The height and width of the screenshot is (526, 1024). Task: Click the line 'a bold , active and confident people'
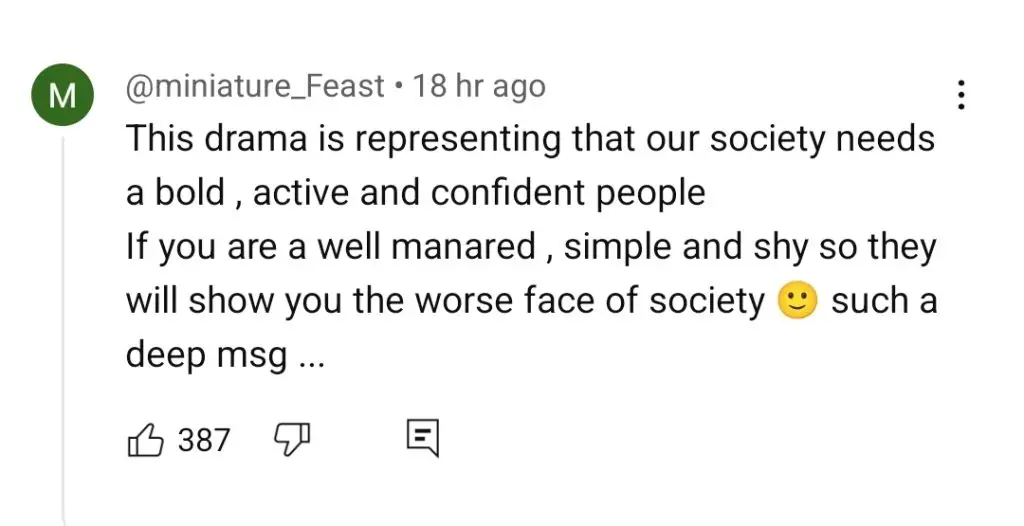[415, 193]
